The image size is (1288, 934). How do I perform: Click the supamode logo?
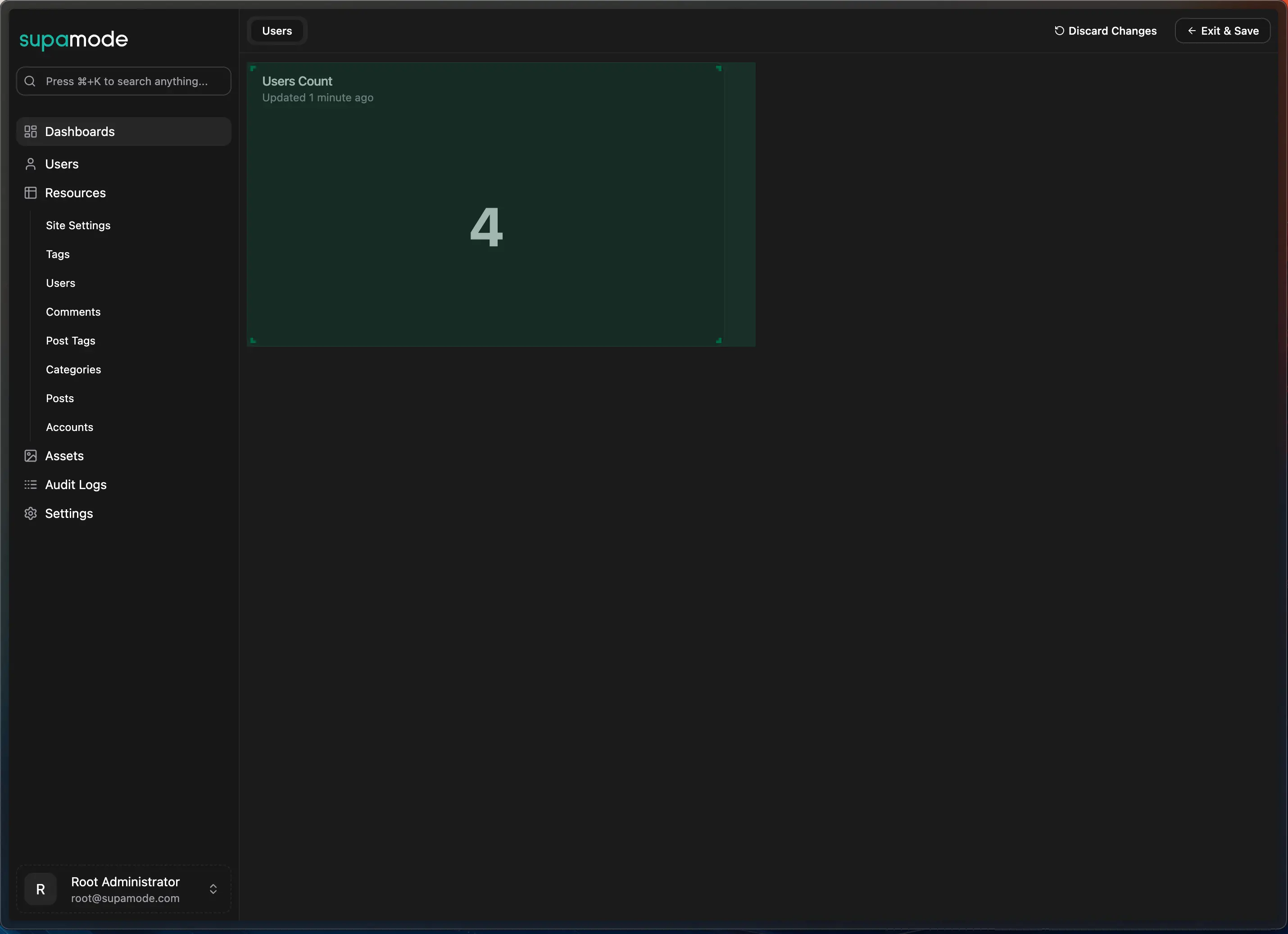(73, 40)
